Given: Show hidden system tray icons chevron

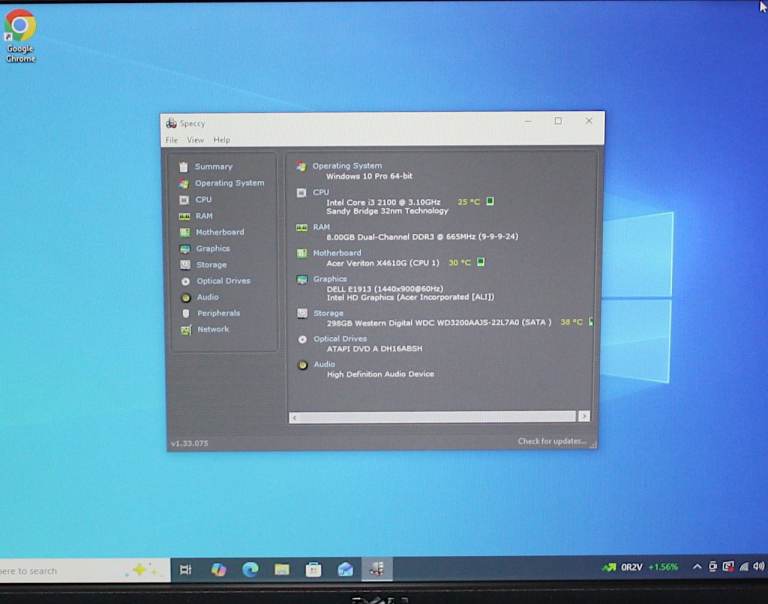Looking at the screenshot, I should coord(696,567).
